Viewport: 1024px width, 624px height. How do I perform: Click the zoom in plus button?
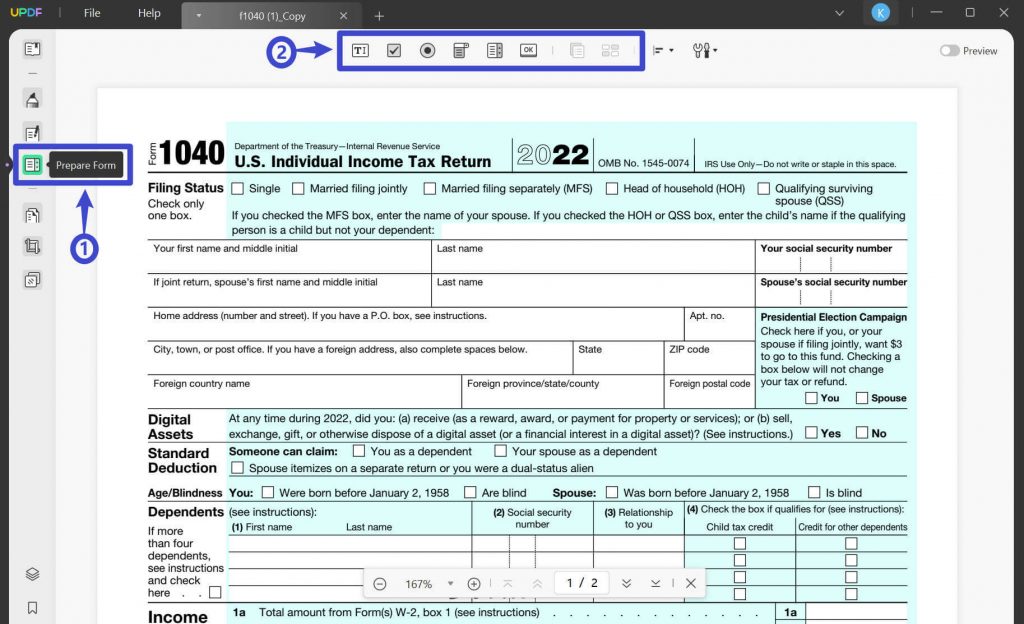pyautogui.click(x=474, y=583)
